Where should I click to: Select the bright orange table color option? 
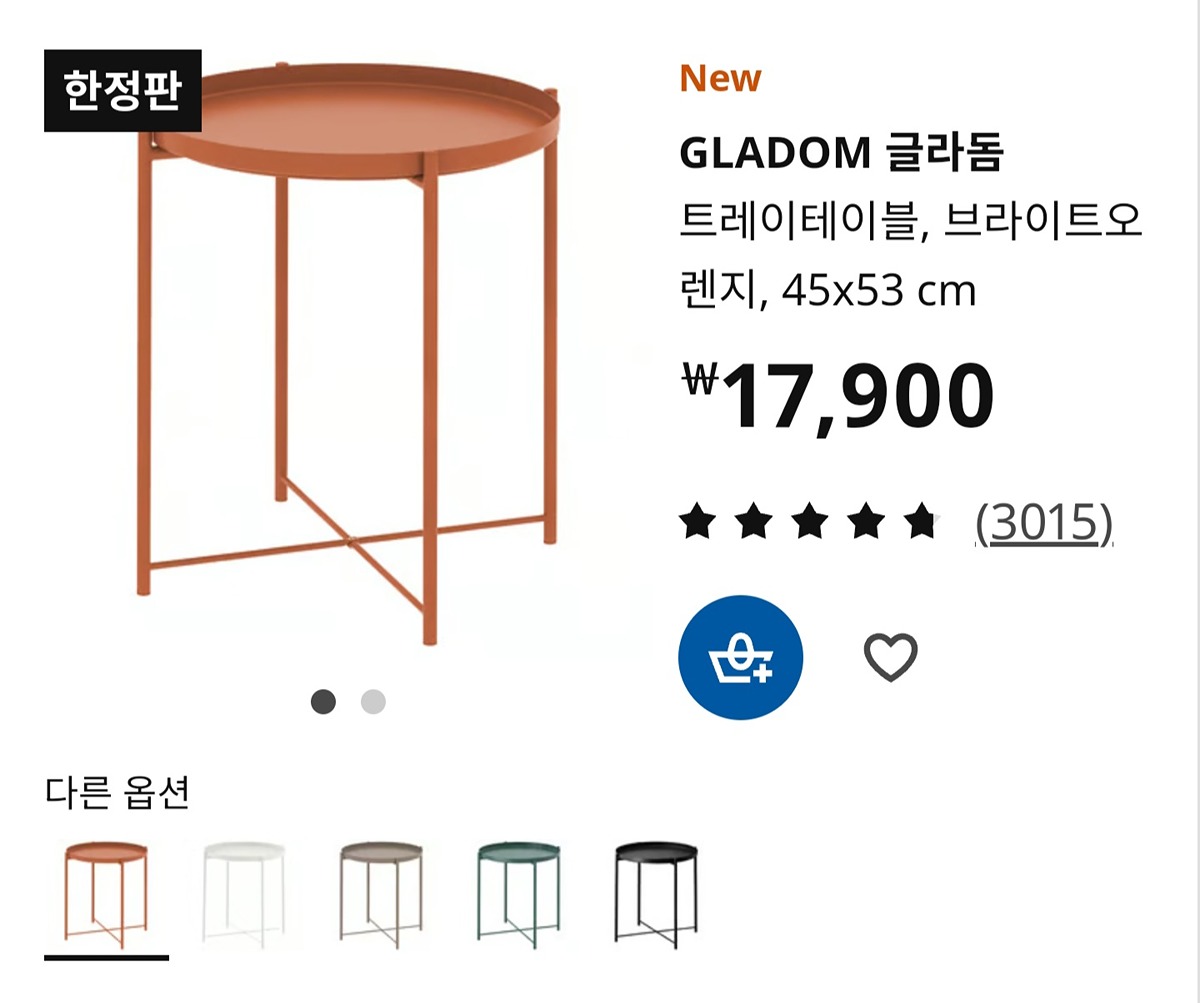106,894
